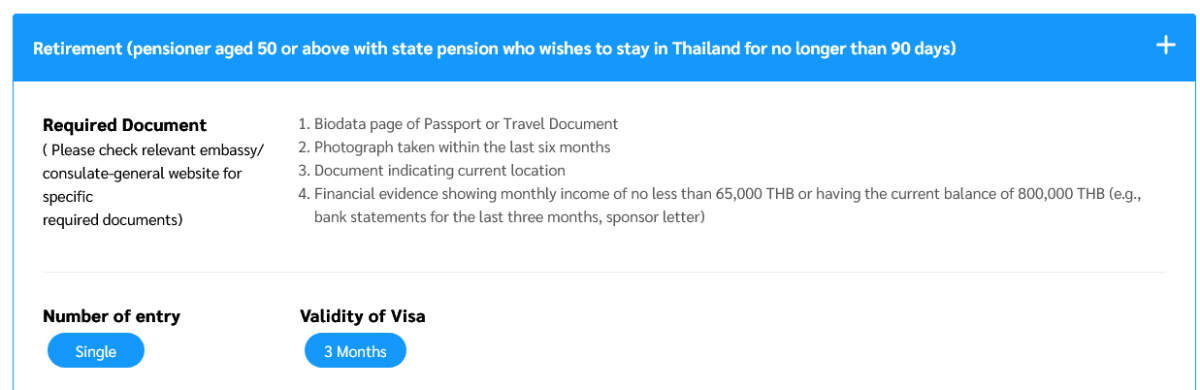Screen dimensions: 1200x390
Task: Click the Financial evidence requirement line
Action: [720, 194]
